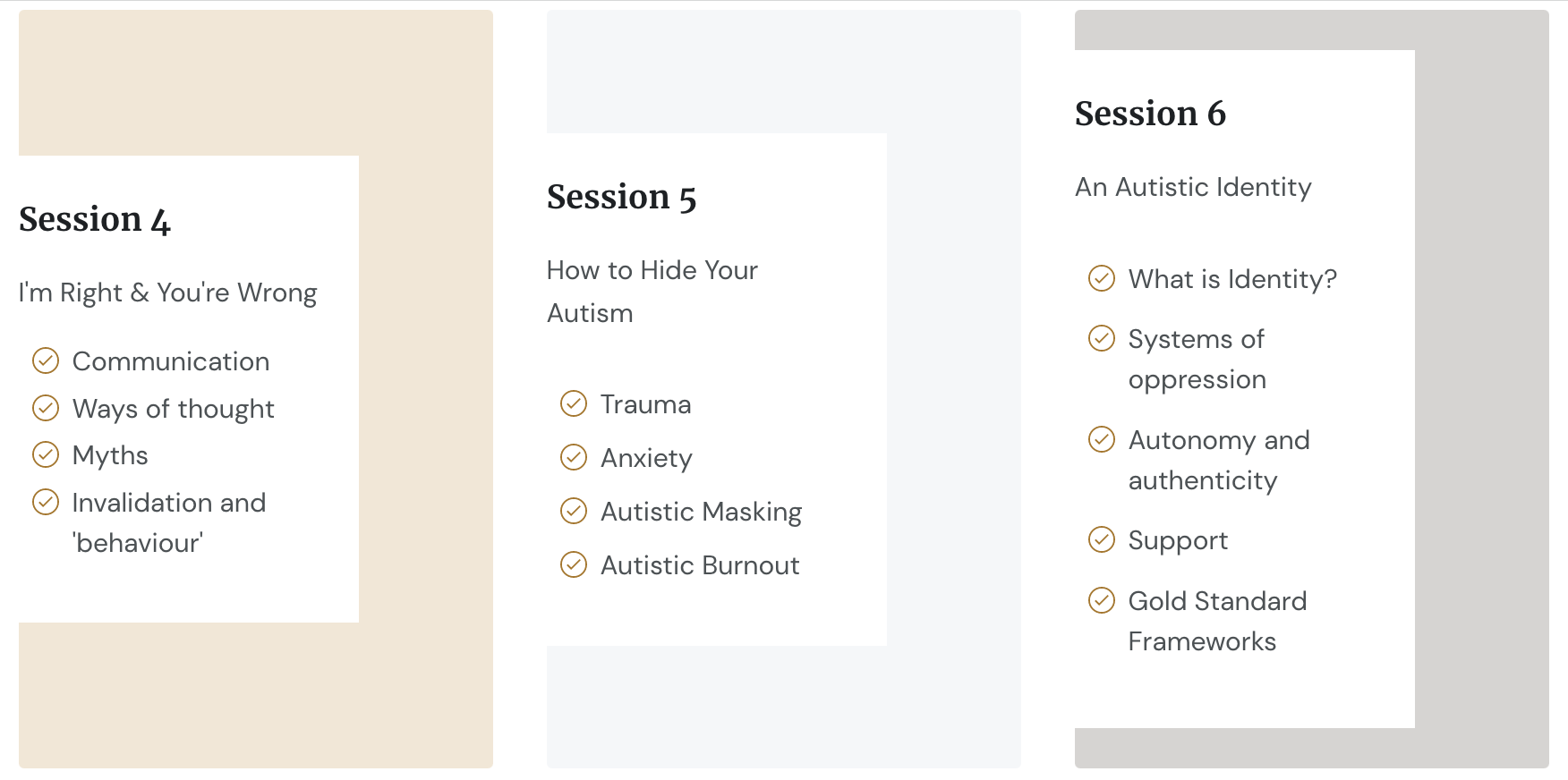Click the checkmark icon beside Communication

[46, 360]
